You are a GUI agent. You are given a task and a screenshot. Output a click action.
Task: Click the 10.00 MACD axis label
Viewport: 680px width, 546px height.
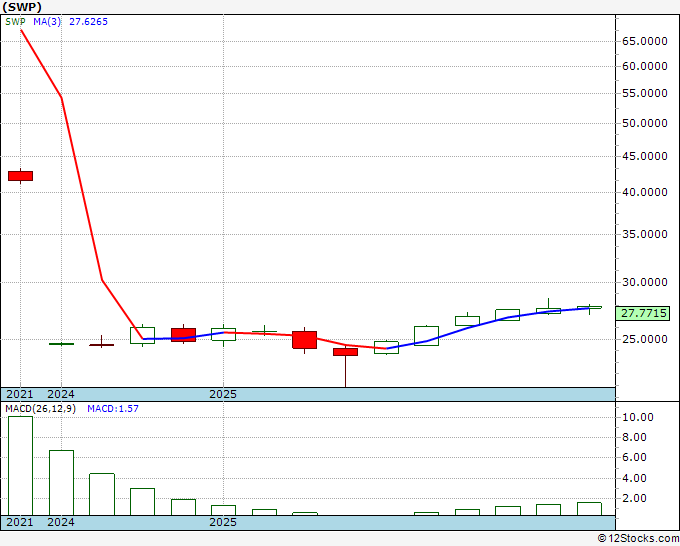638,417
